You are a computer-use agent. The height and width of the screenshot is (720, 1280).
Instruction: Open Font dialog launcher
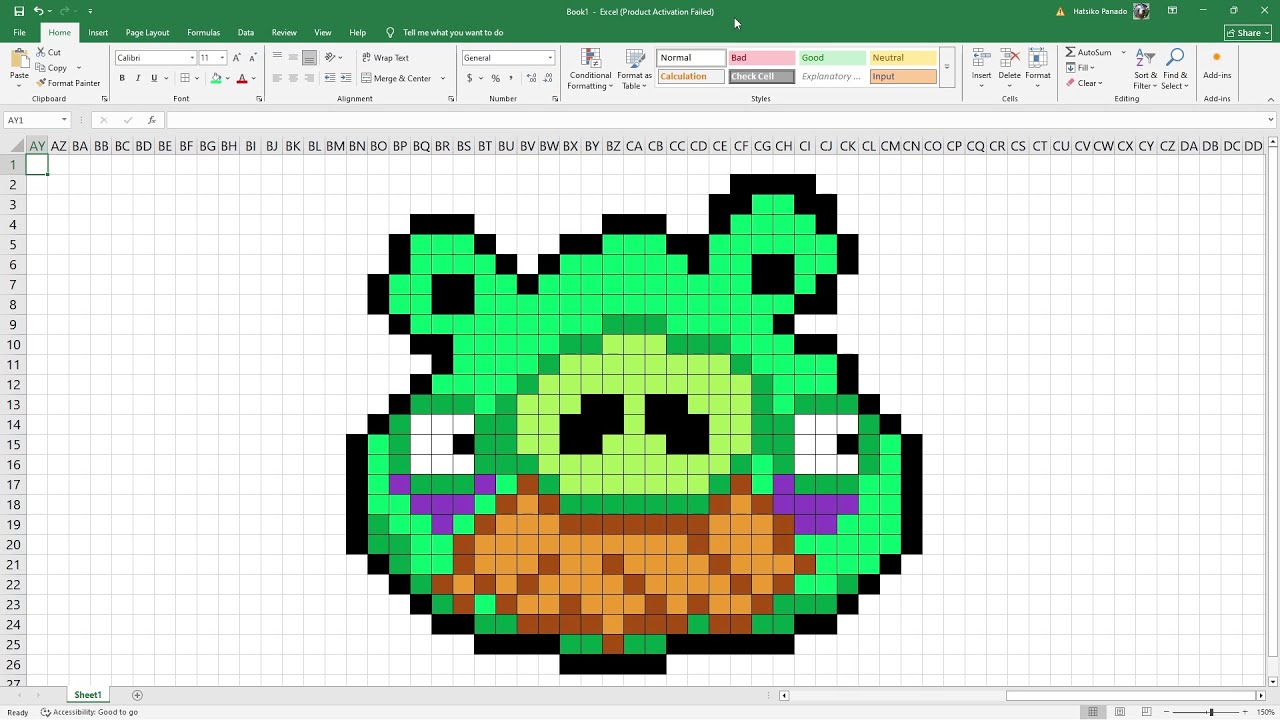click(259, 99)
